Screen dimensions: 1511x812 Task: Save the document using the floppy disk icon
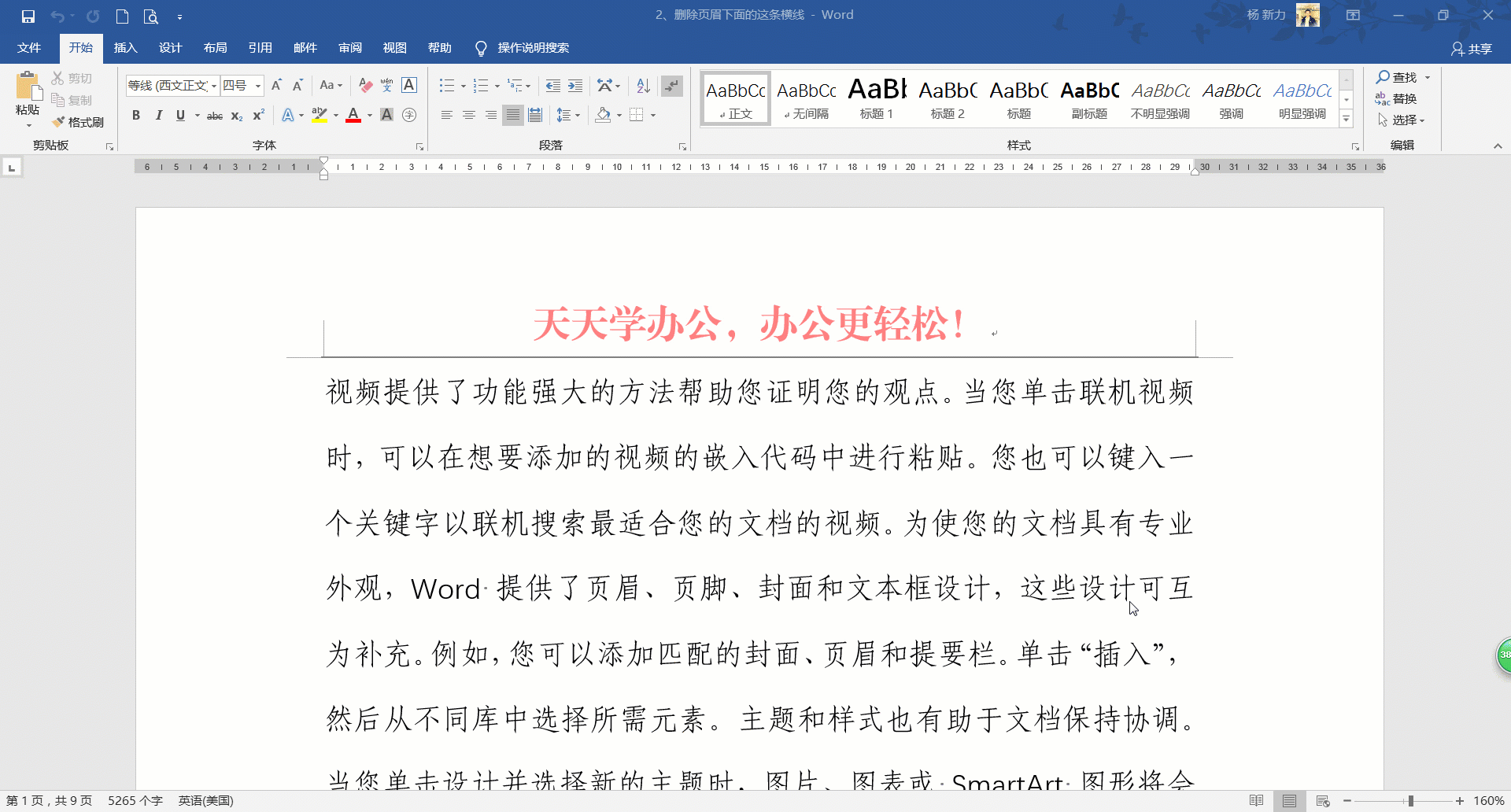click(x=28, y=16)
